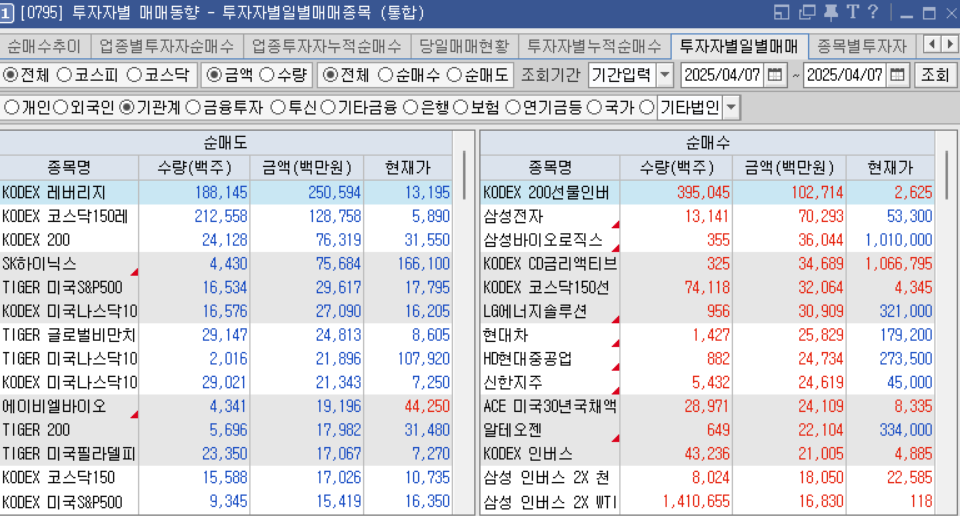Select the 순매수 filter radio button
Viewport: 960px width, 516px height.
tap(385, 75)
